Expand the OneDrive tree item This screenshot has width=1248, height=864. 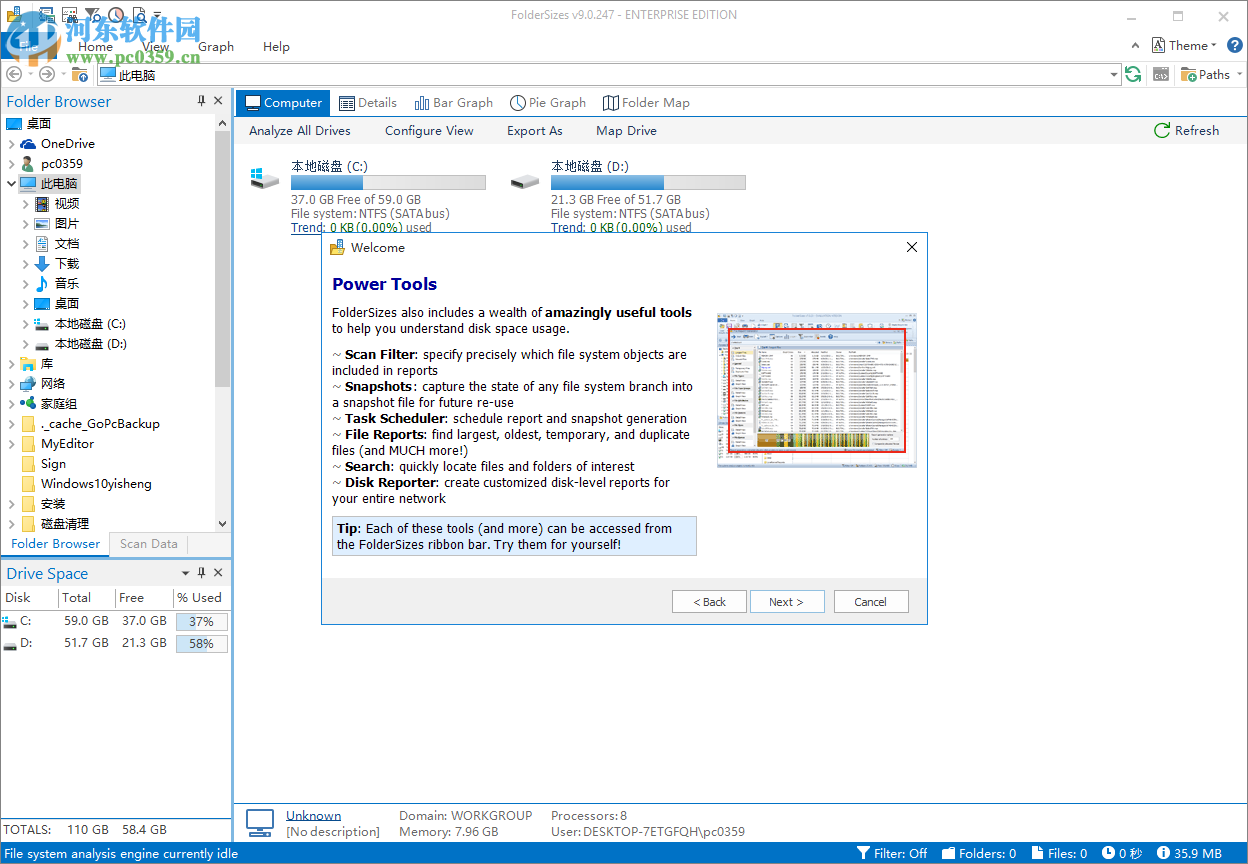click(9, 143)
